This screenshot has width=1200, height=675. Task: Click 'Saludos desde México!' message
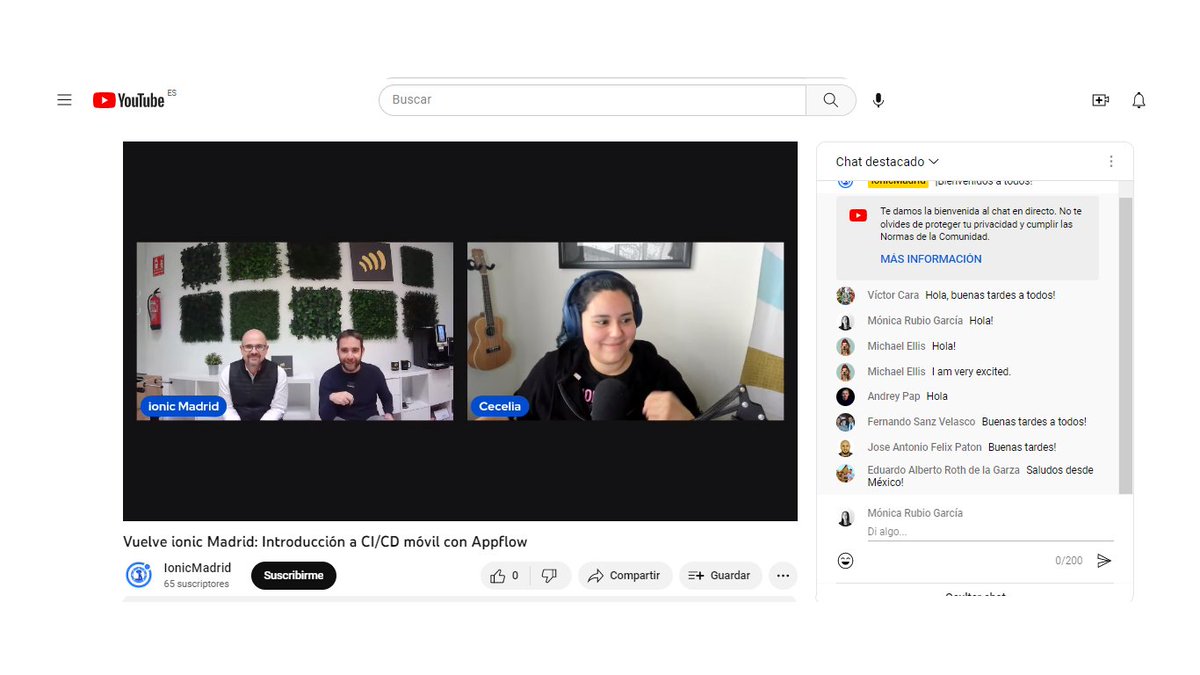(x=980, y=477)
